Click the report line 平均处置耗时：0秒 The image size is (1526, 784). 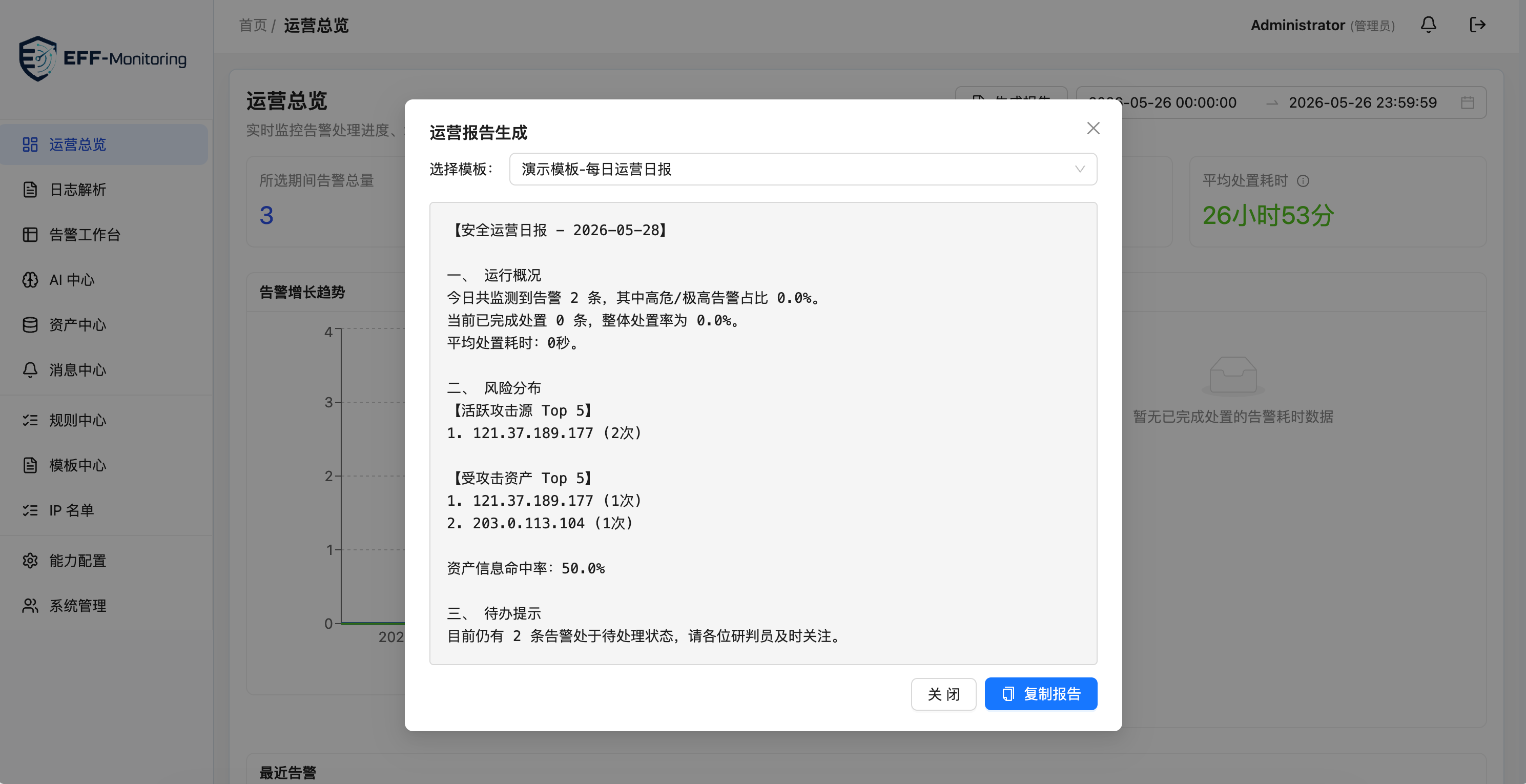[x=512, y=343]
